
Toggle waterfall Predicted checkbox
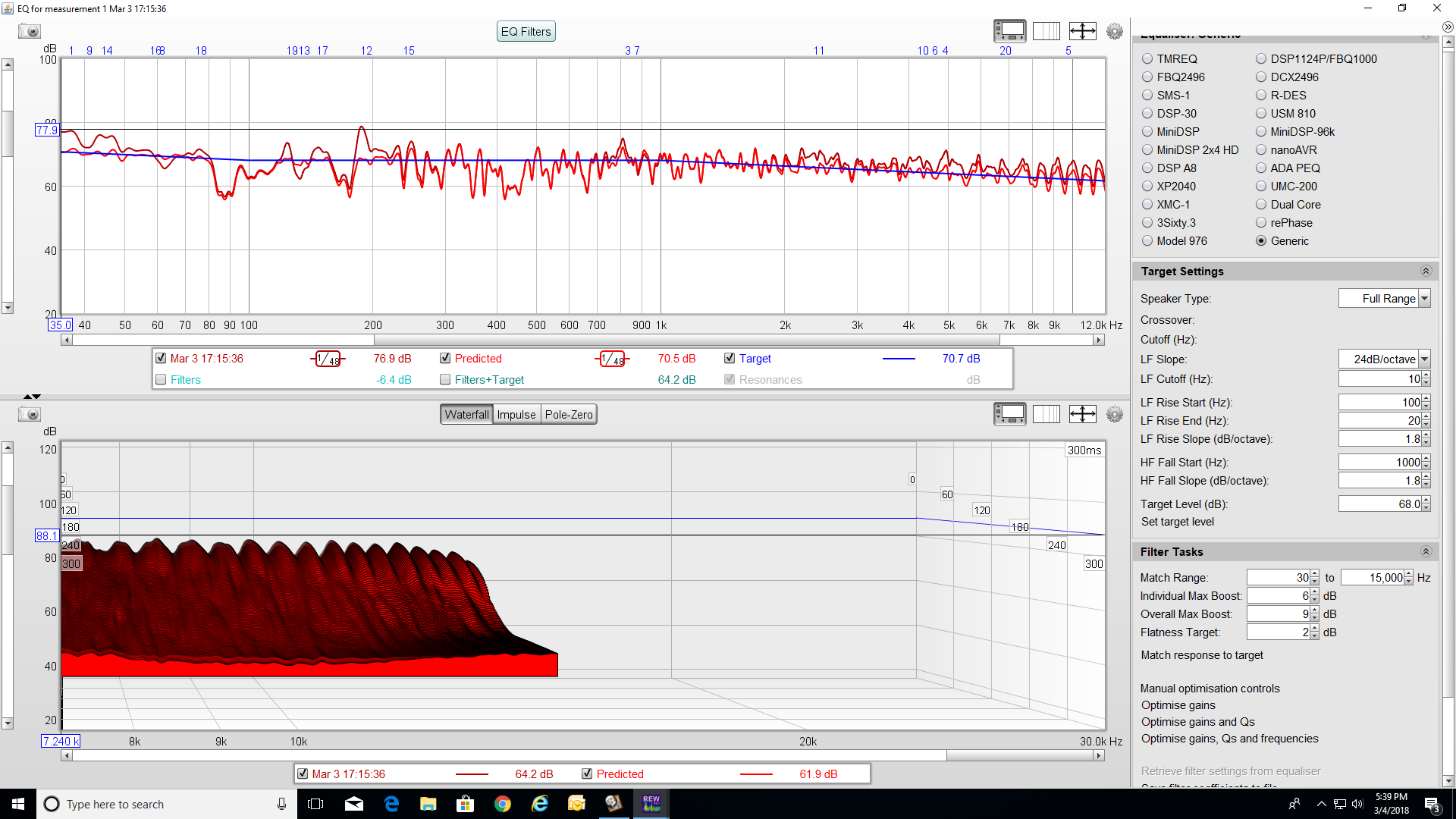point(587,774)
